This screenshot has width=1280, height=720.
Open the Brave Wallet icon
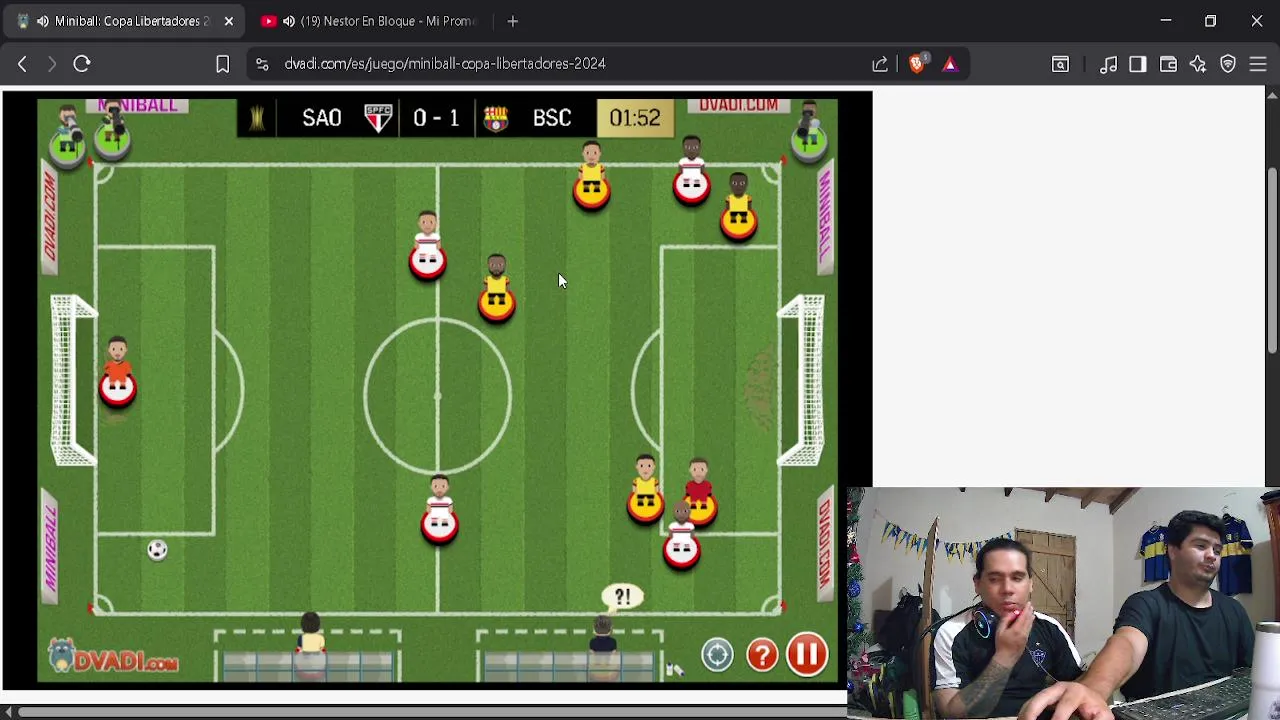tap(1168, 64)
